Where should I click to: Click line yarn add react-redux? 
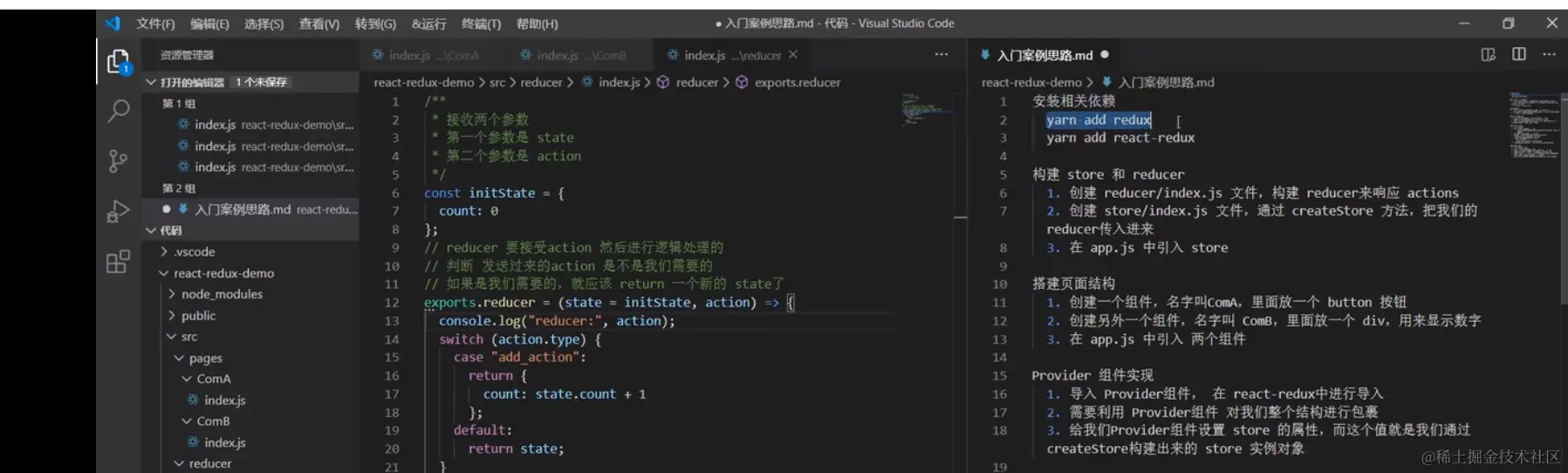1120,138
